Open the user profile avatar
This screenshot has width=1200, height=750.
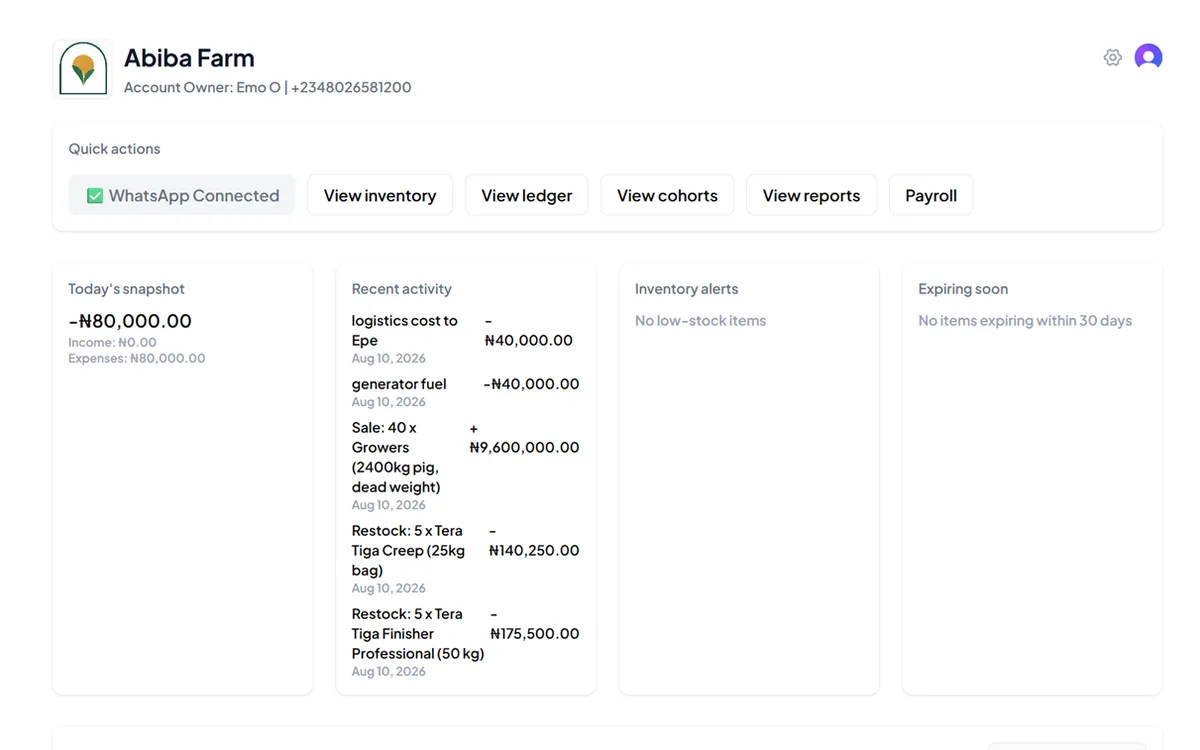pyautogui.click(x=1148, y=57)
